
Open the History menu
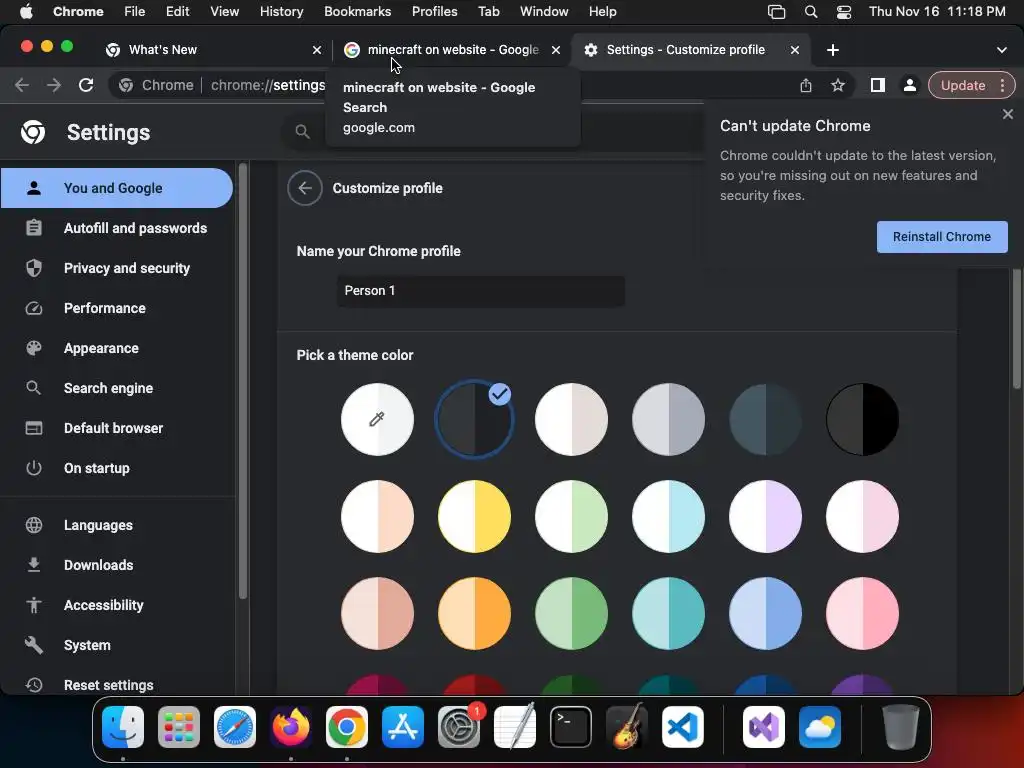point(281,12)
